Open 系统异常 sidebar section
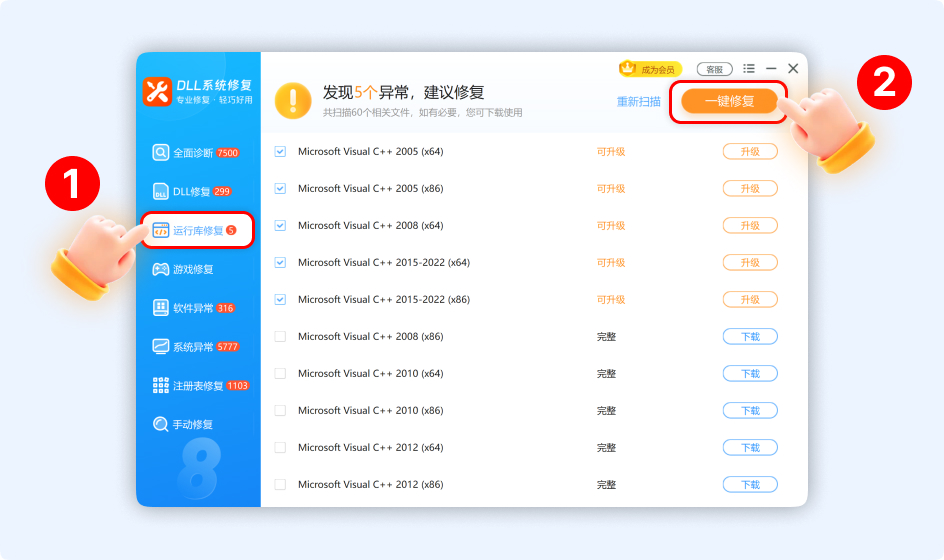 (196, 347)
